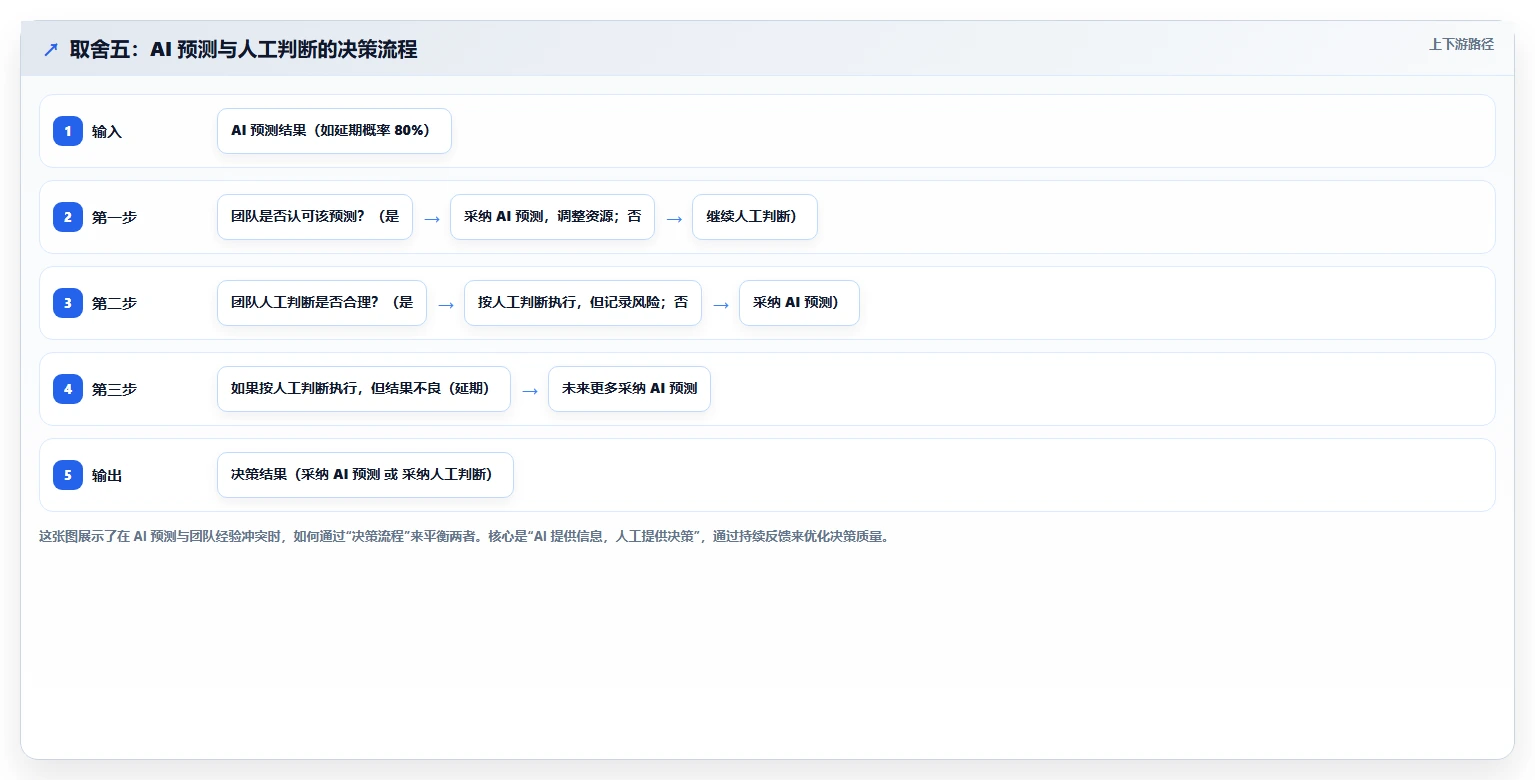This screenshot has height=780, width=1535.
Task: Click the 上下游路径 label in the header
Action: [x=1461, y=44]
